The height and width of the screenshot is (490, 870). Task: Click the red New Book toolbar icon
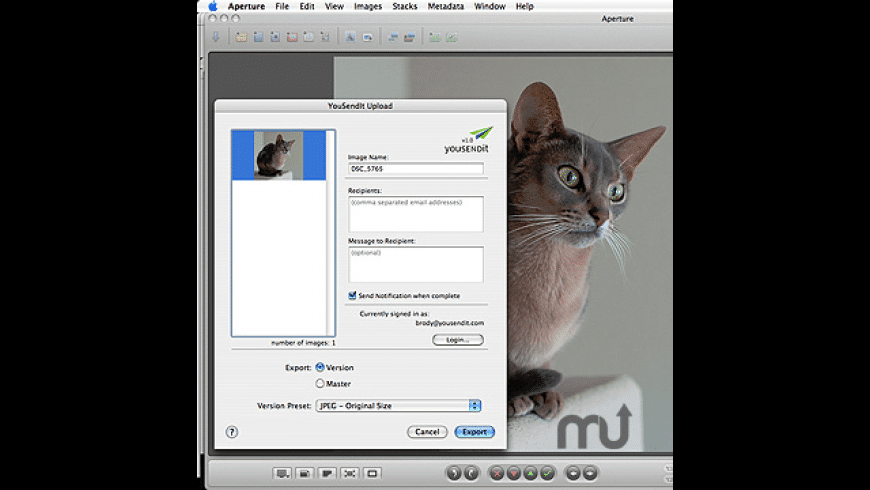[292, 37]
